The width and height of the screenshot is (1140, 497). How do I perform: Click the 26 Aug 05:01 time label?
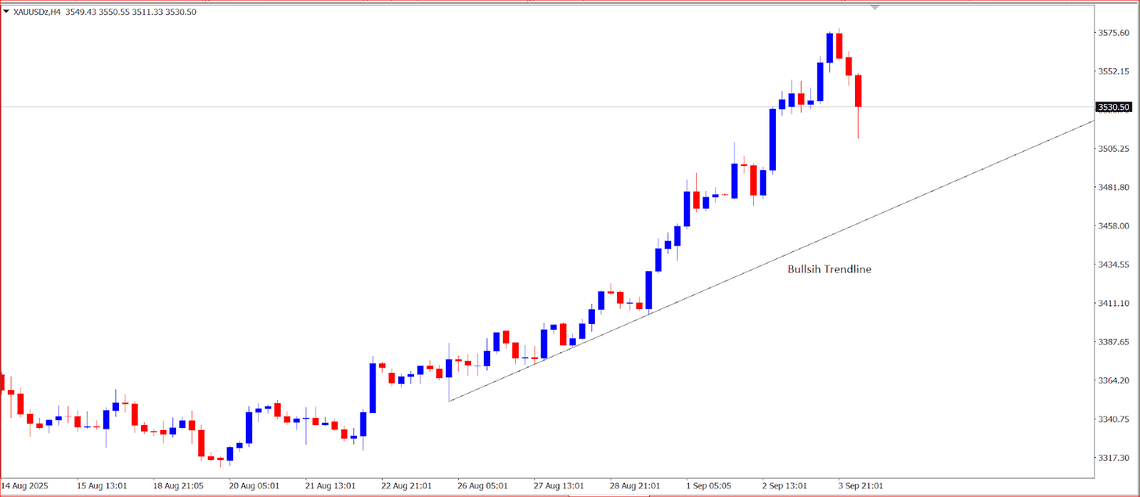click(x=483, y=486)
